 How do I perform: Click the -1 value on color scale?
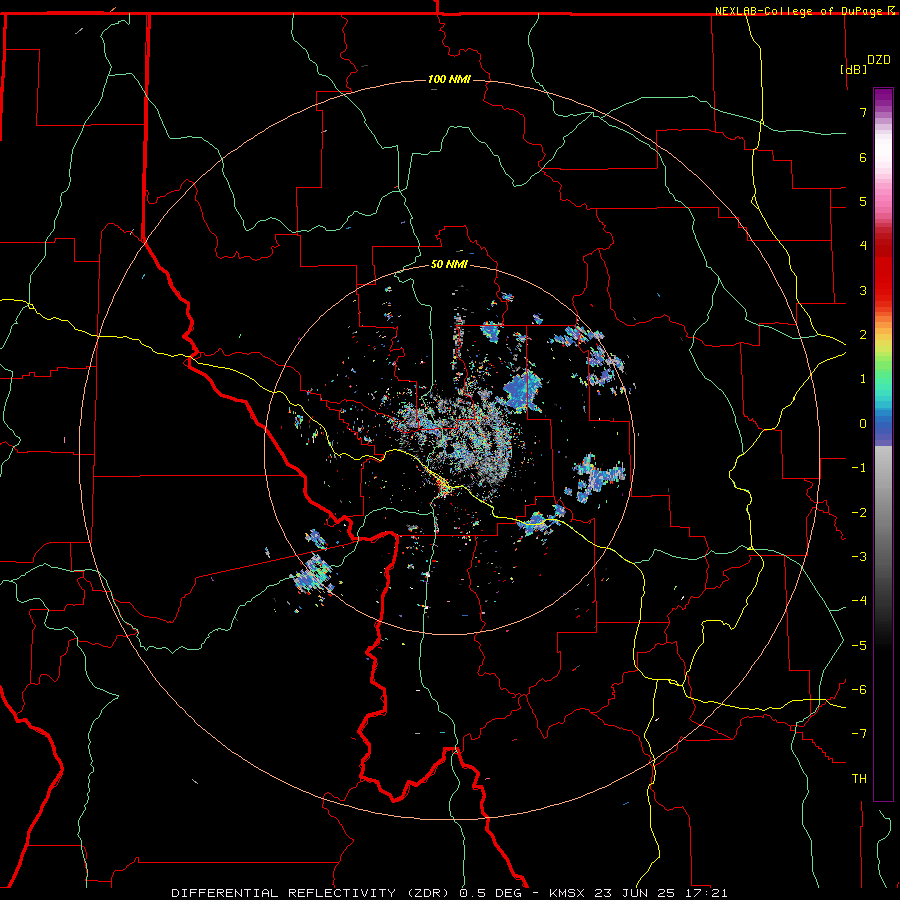859,468
